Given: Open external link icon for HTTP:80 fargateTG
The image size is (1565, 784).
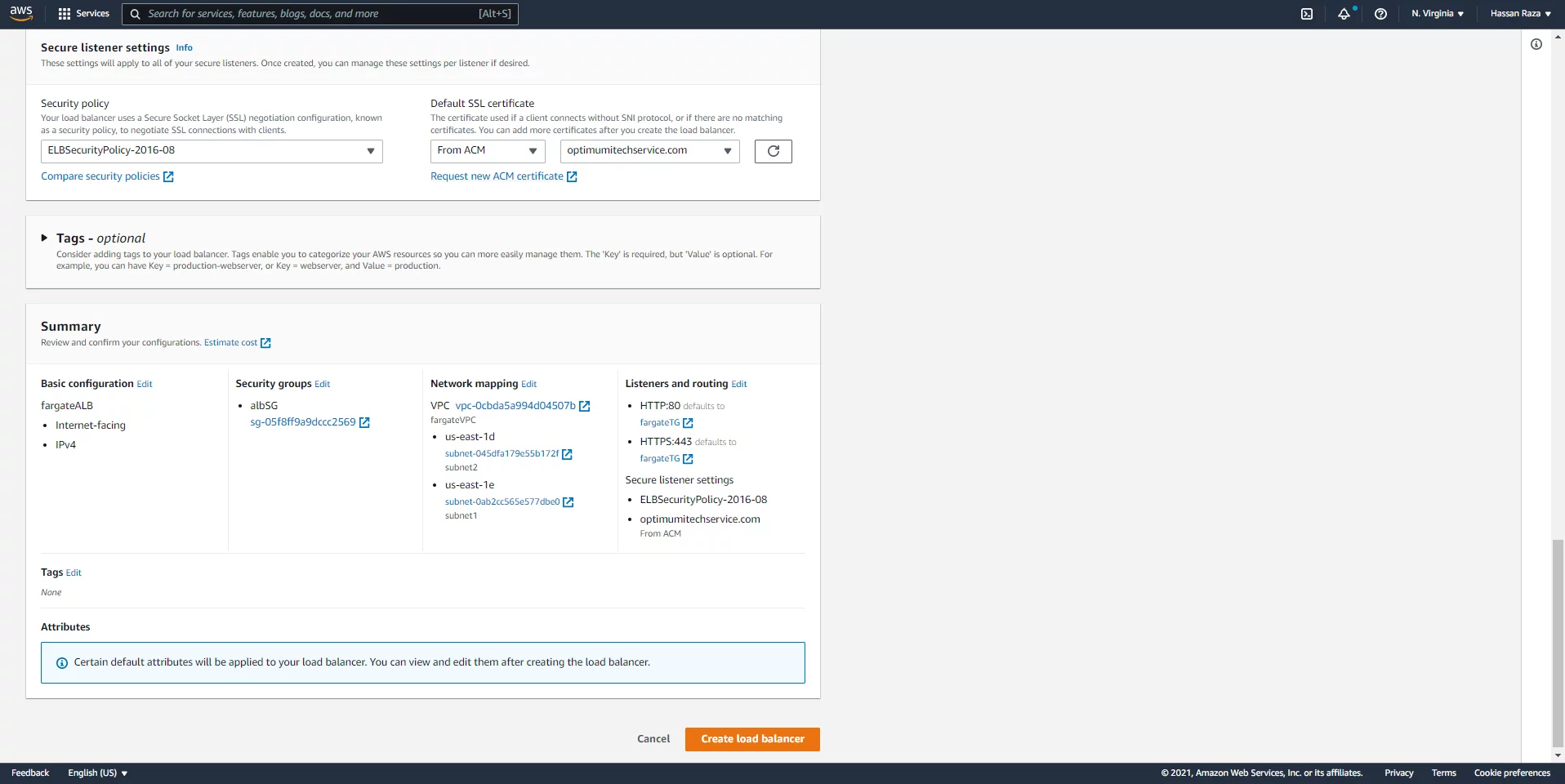Looking at the screenshot, I should point(688,423).
